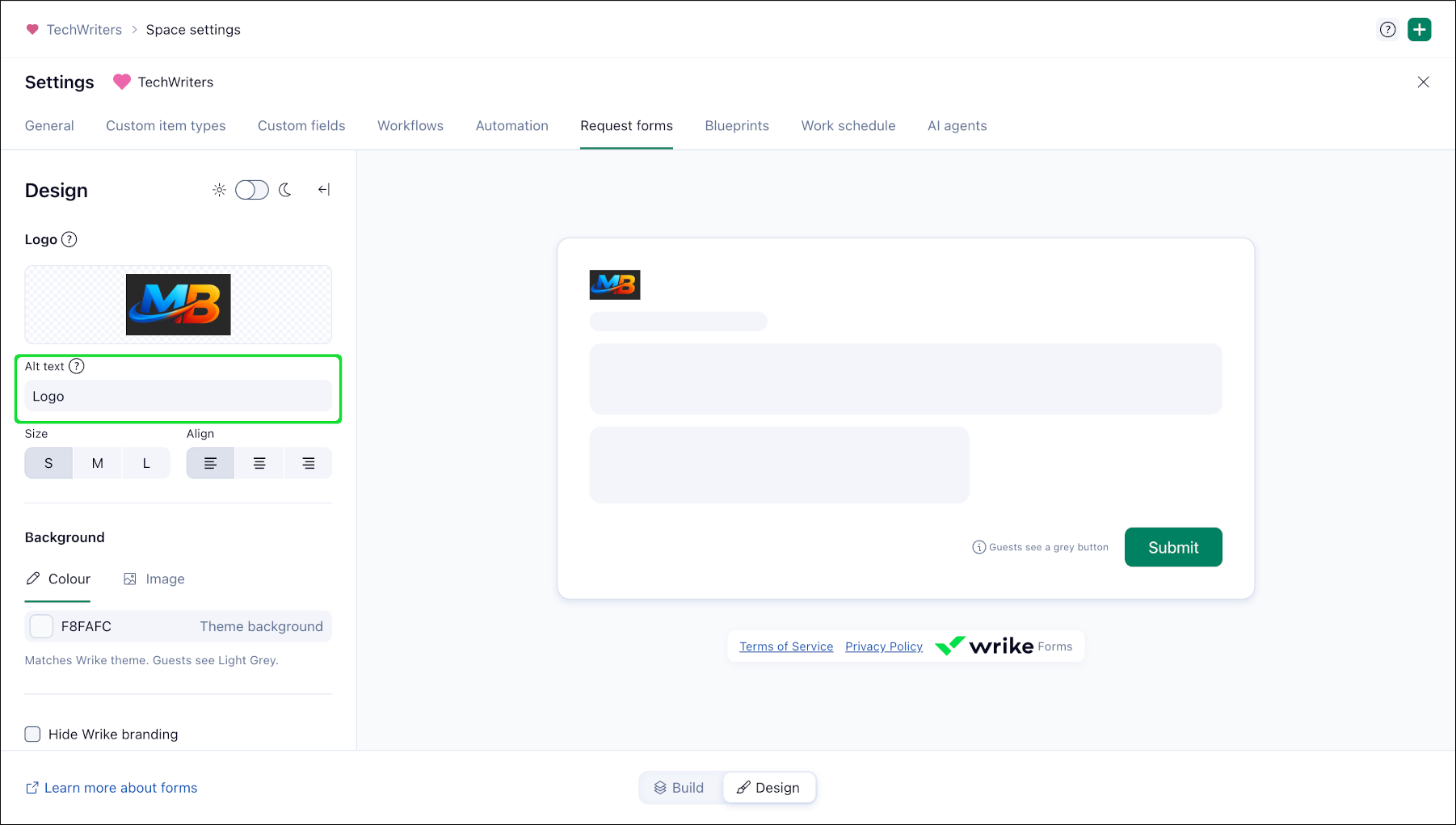1456x825 pixels.
Task: Open the AI agents tab
Action: pos(957,125)
